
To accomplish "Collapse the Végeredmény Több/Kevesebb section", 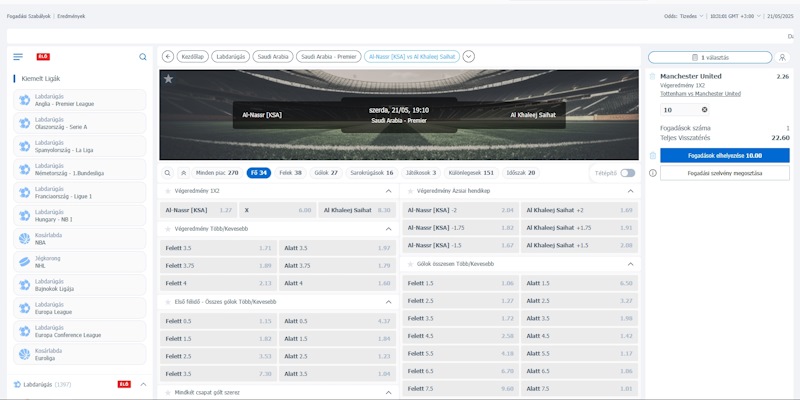I will (388, 229).
